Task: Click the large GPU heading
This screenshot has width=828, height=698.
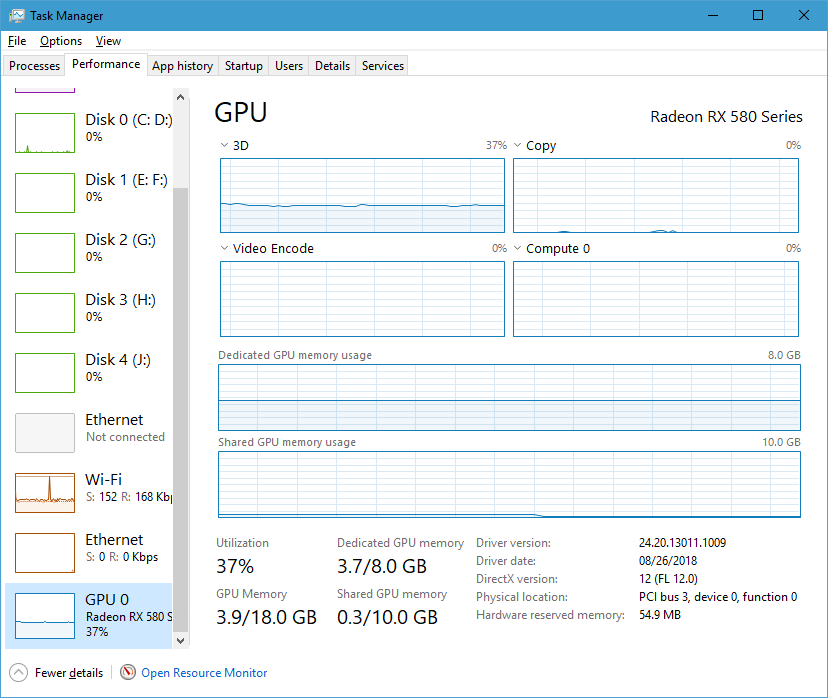Action: pos(241,112)
